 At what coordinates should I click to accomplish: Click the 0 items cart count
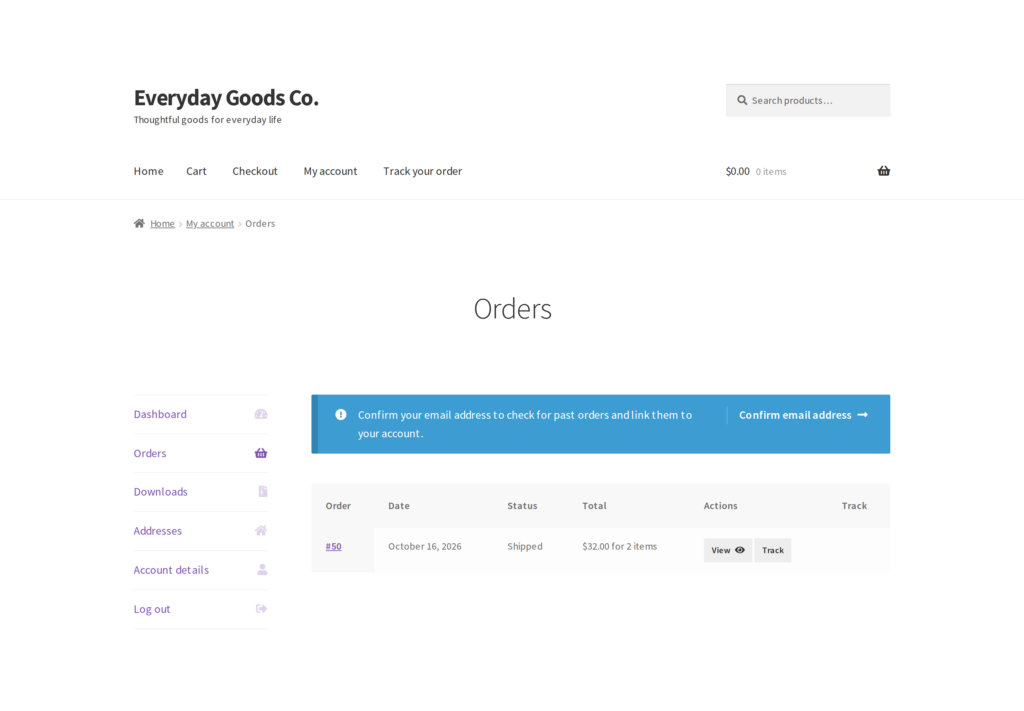[771, 172]
